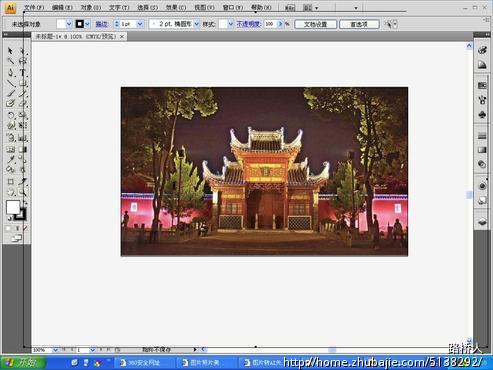Select the Scale tool
Image resolution: width=493 pixels, height=370 pixels.
[23, 115]
